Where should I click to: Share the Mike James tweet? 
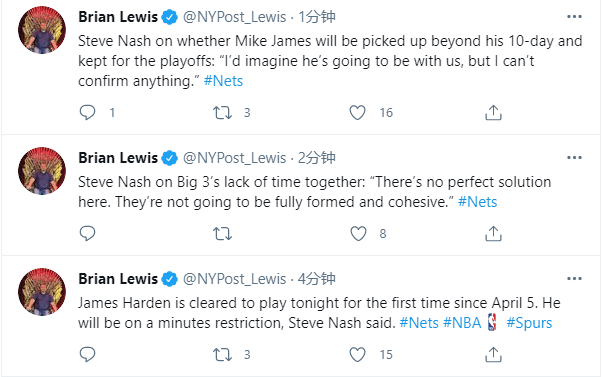(493, 113)
